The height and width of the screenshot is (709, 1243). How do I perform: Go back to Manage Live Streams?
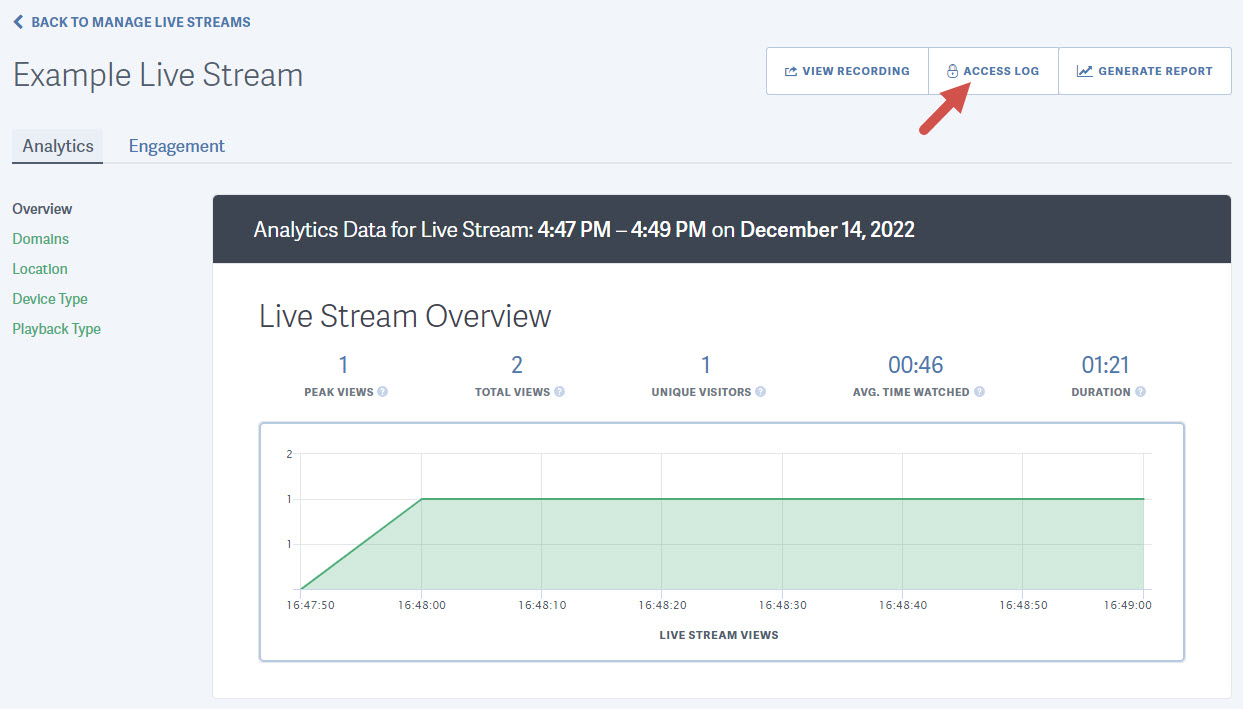tap(130, 21)
